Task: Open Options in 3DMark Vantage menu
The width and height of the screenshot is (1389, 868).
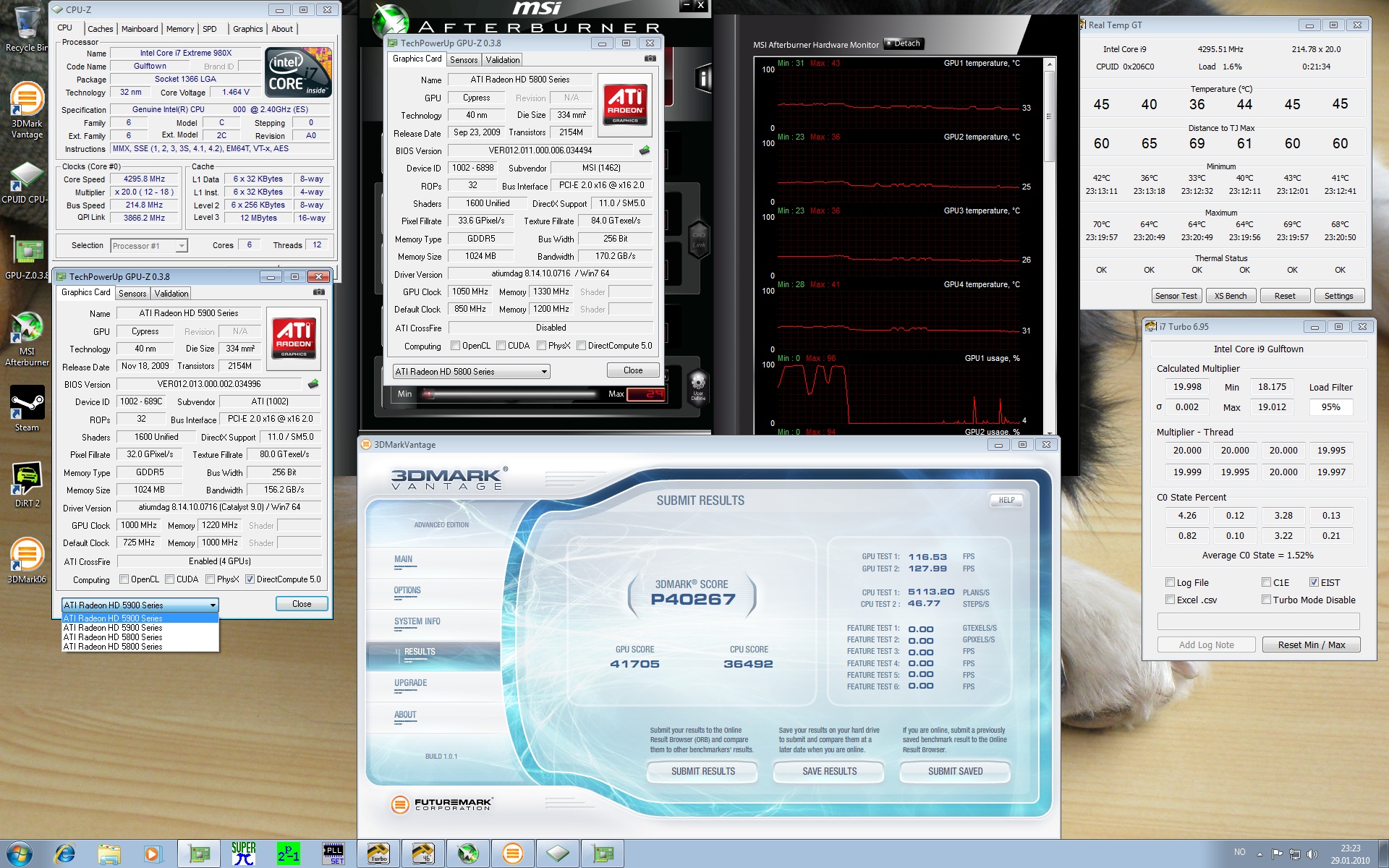Action: (407, 590)
